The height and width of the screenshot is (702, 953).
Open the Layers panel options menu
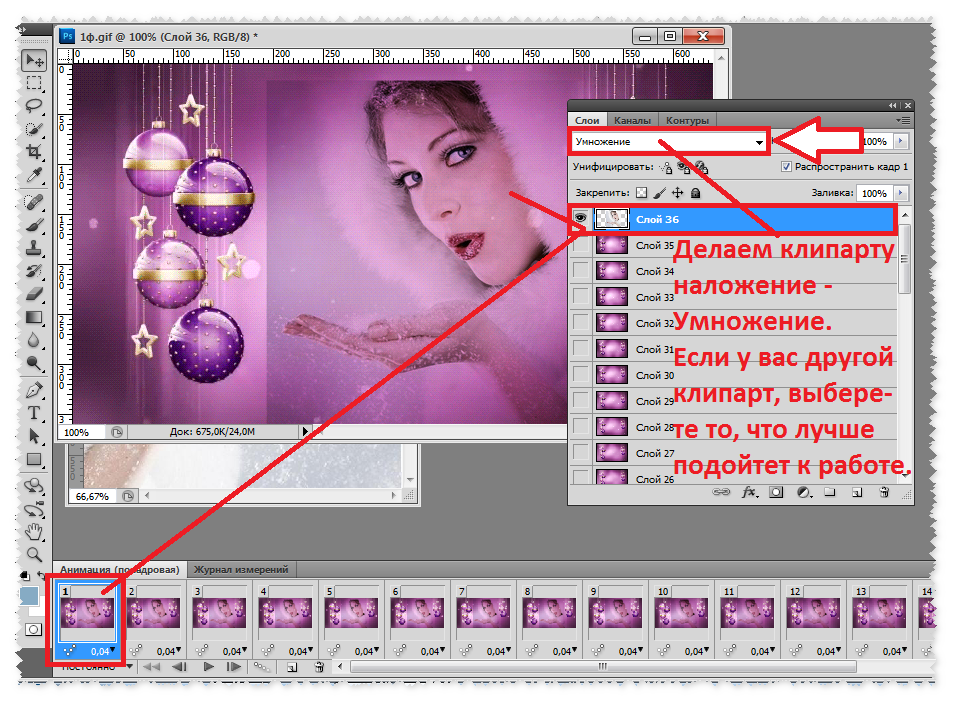point(903,120)
